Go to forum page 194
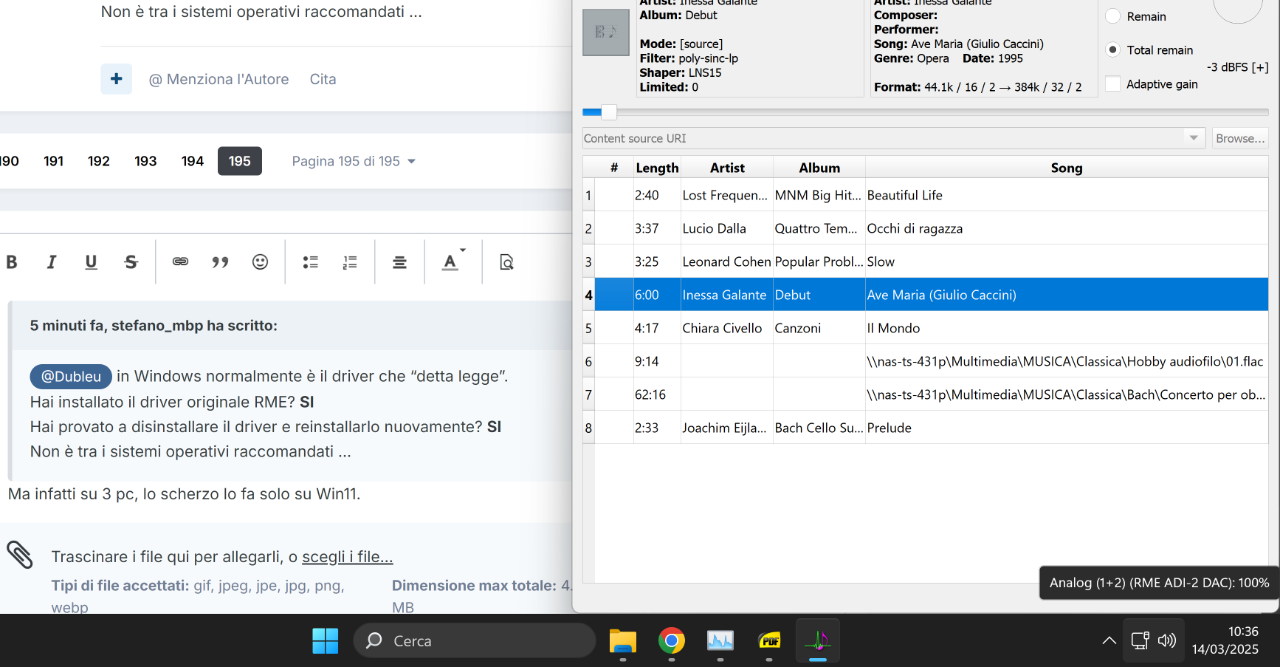This screenshot has width=1280, height=667. 193,161
